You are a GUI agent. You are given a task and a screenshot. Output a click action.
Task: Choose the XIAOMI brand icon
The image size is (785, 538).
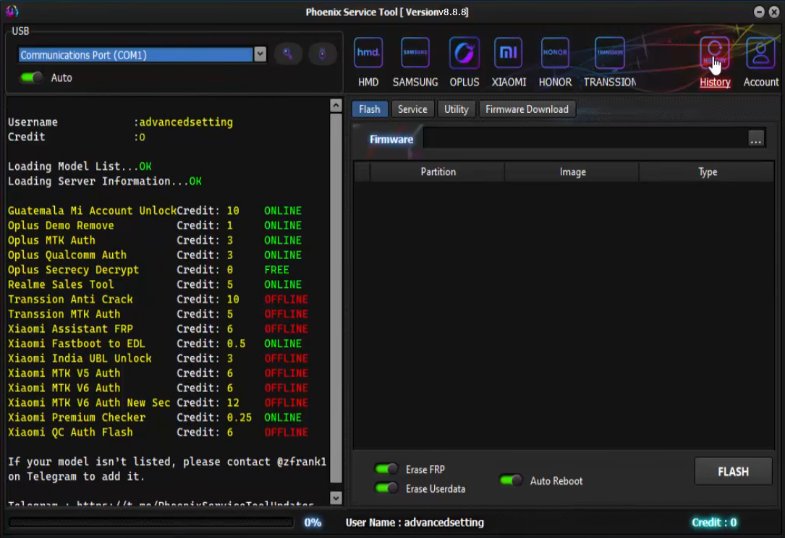point(510,53)
